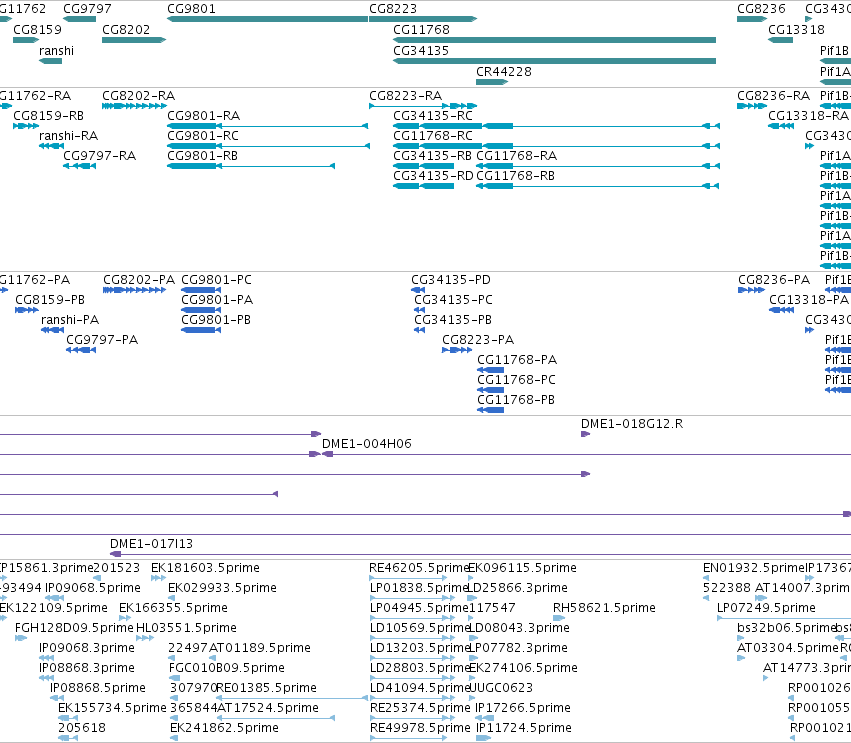Click protein label CG8236-PA
This screenshot has height=743, width=851.
(x=774, y=280)
